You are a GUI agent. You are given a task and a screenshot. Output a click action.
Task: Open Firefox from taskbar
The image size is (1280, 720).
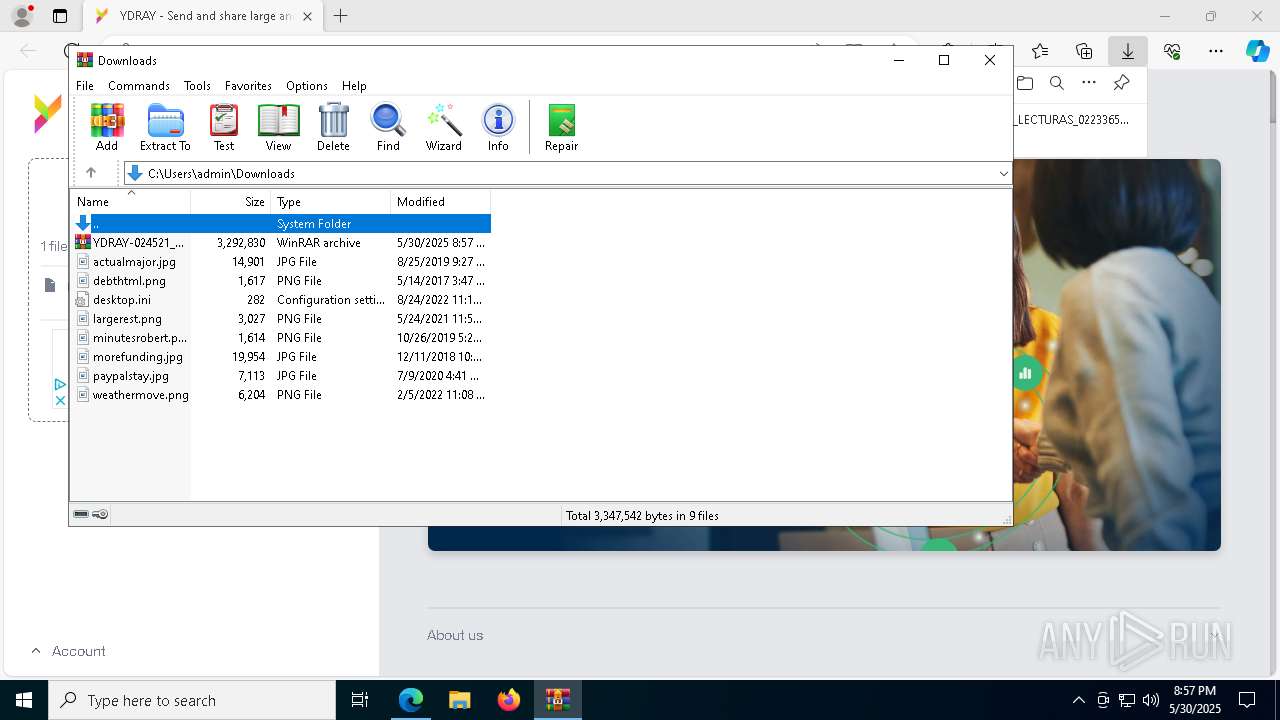pos(509,700)
